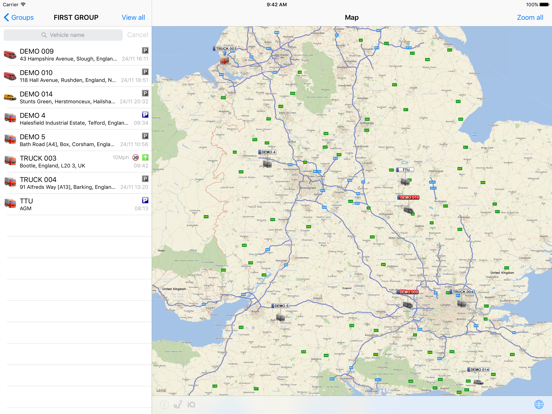Click parked status icon on DEMO 010
The height and width of the screenshot is (414, 552).
tap(145, 72)
